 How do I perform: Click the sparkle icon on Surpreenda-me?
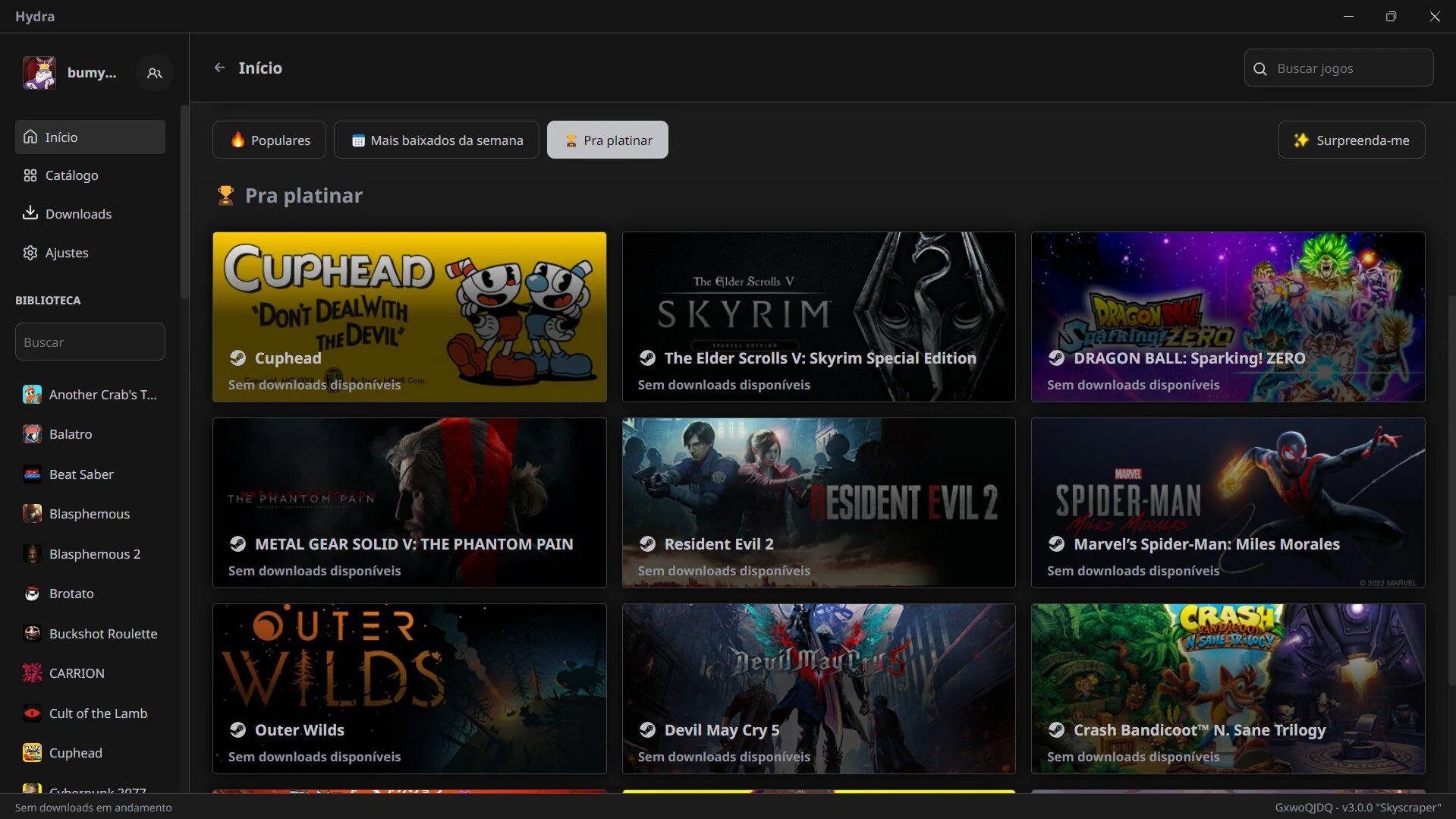1300,140
